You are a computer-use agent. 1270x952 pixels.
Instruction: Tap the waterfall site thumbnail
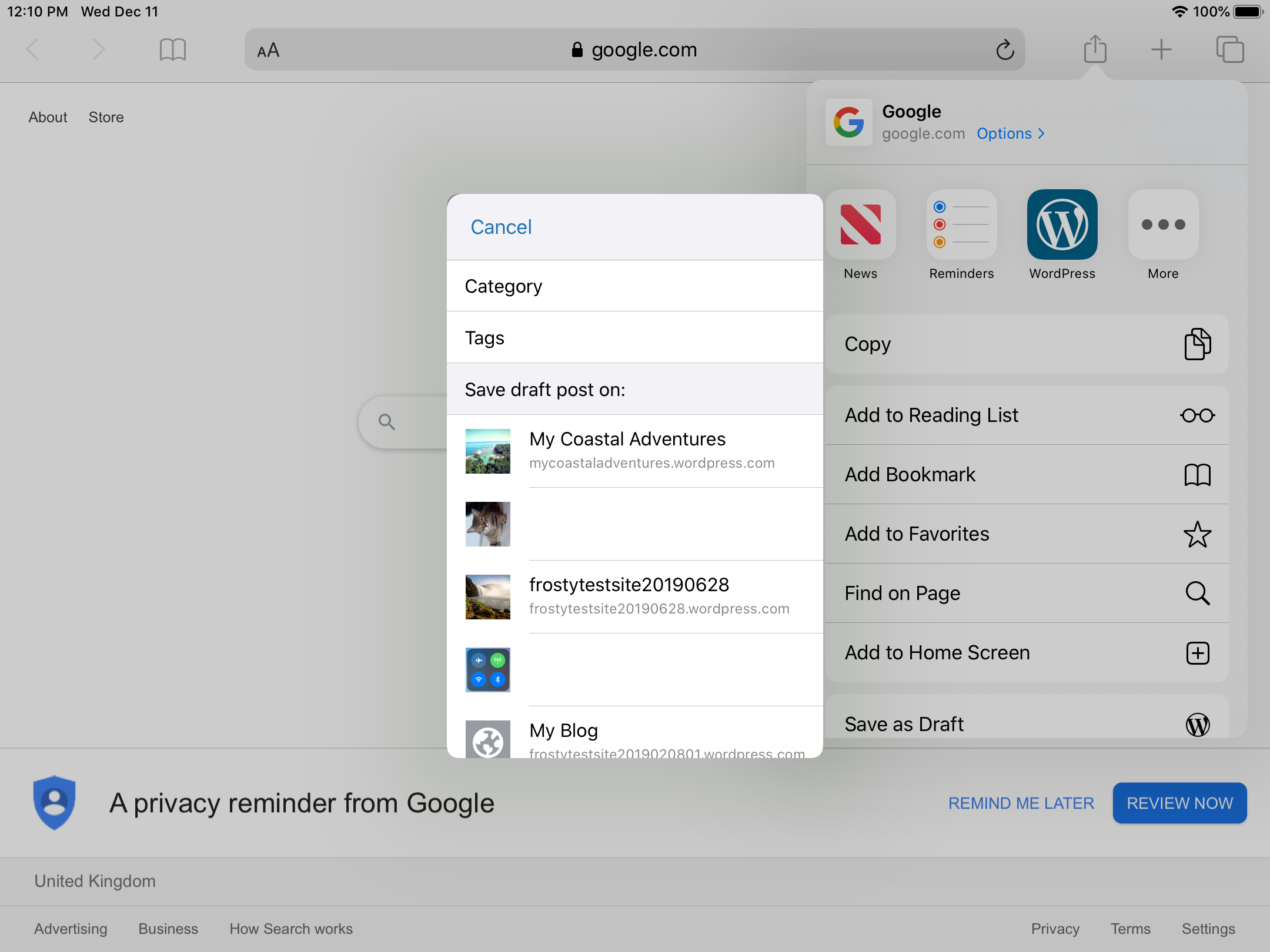[488, 597]
